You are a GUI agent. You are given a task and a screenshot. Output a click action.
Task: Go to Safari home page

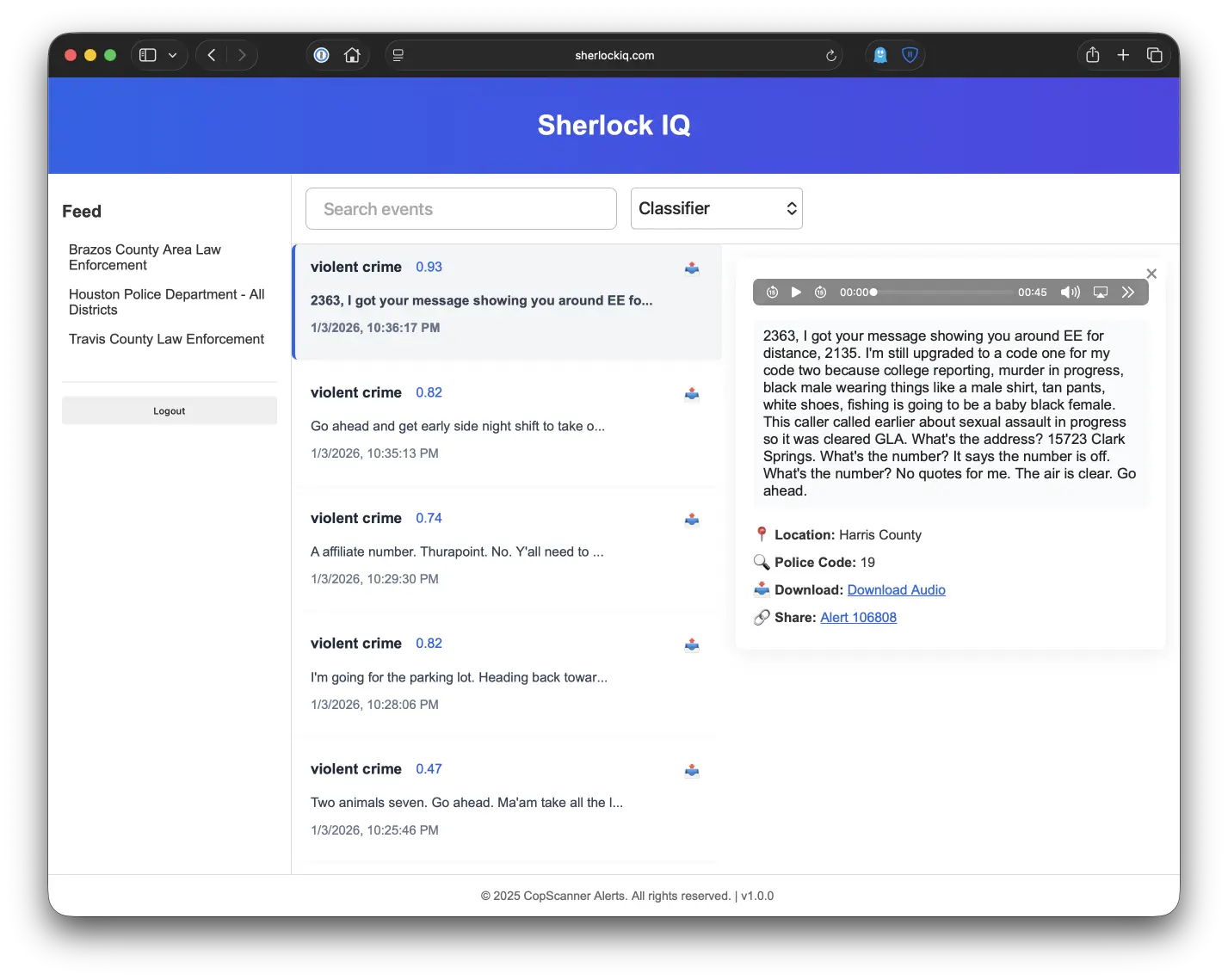pyautogui.click(x=352, y=55)
